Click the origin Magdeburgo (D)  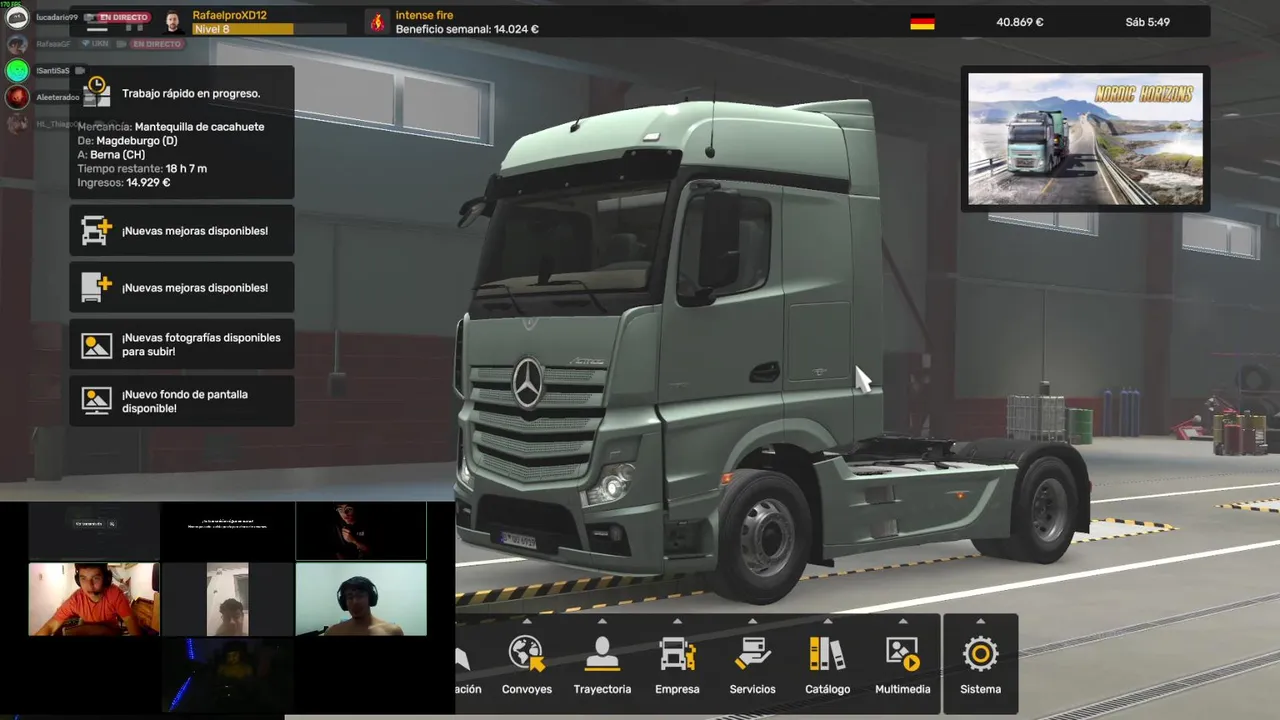[137, 141]
